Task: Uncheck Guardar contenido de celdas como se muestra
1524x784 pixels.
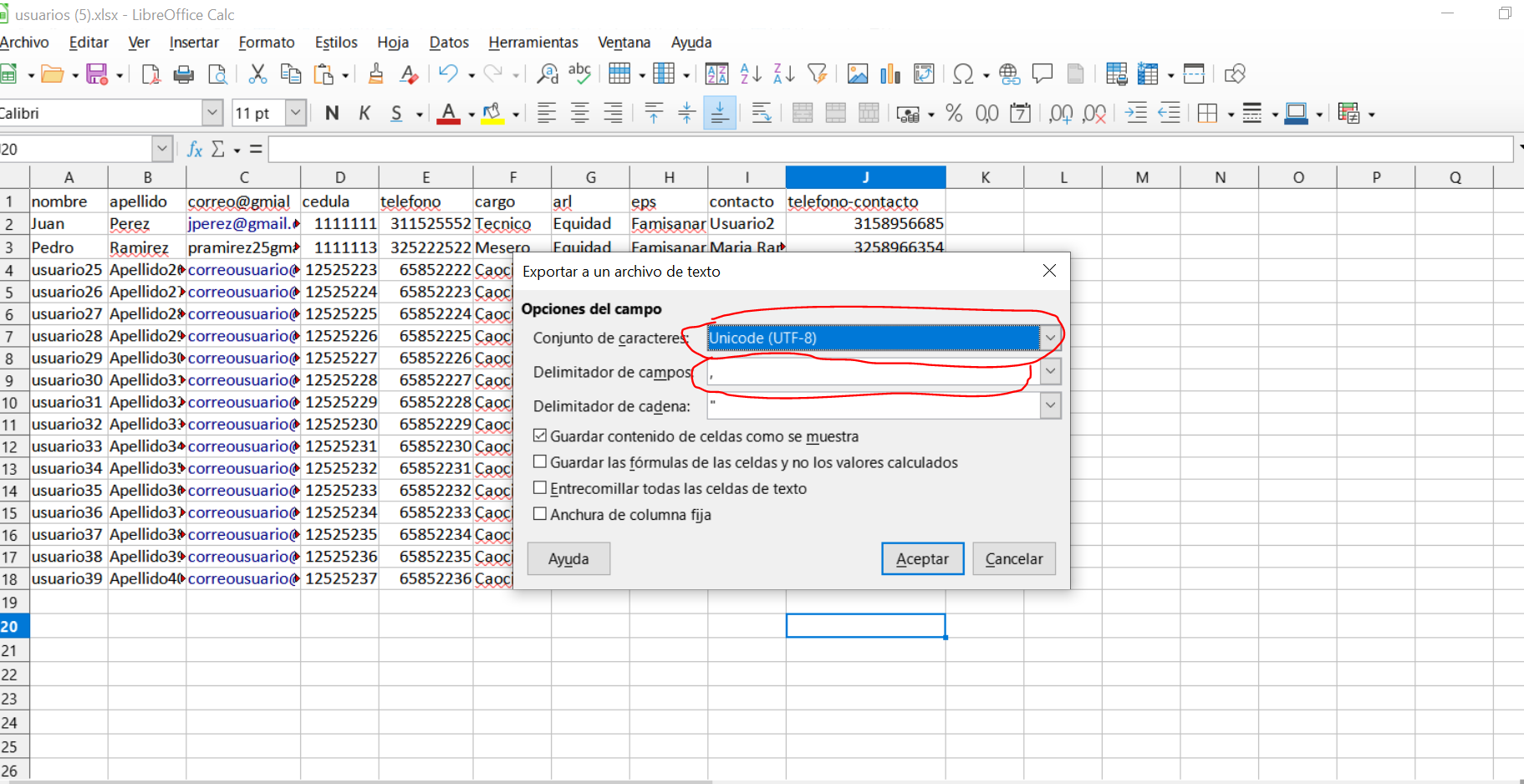Action: click(540, 436)
